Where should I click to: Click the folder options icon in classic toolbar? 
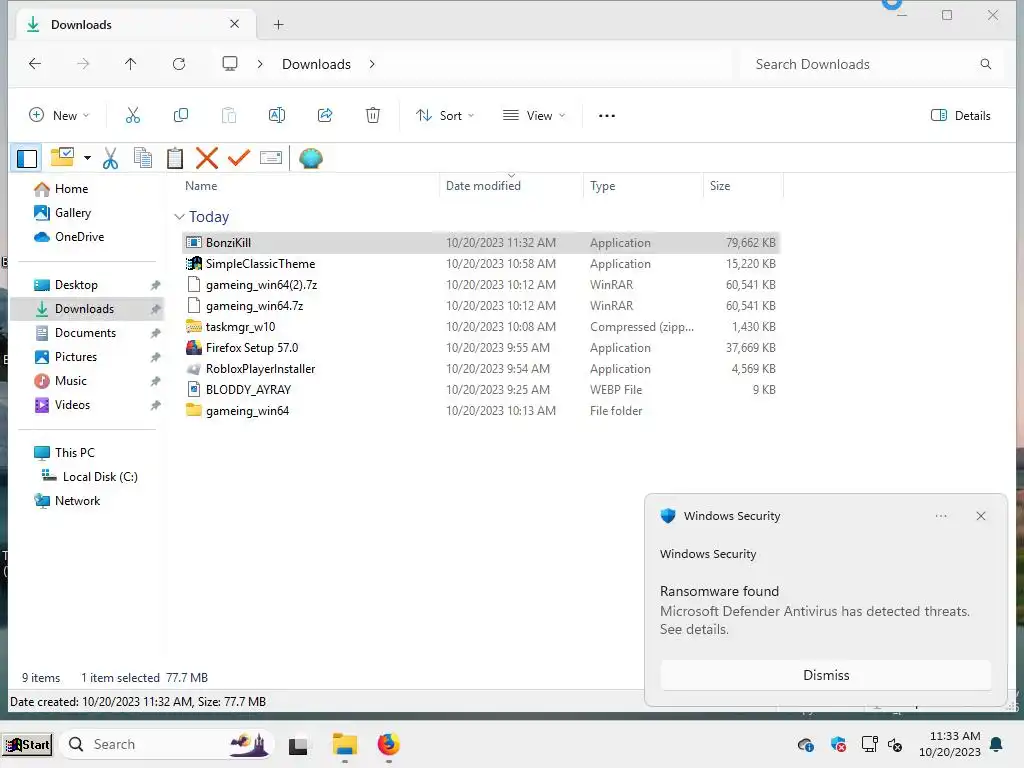pyautogui.click(x=63, y=157)
